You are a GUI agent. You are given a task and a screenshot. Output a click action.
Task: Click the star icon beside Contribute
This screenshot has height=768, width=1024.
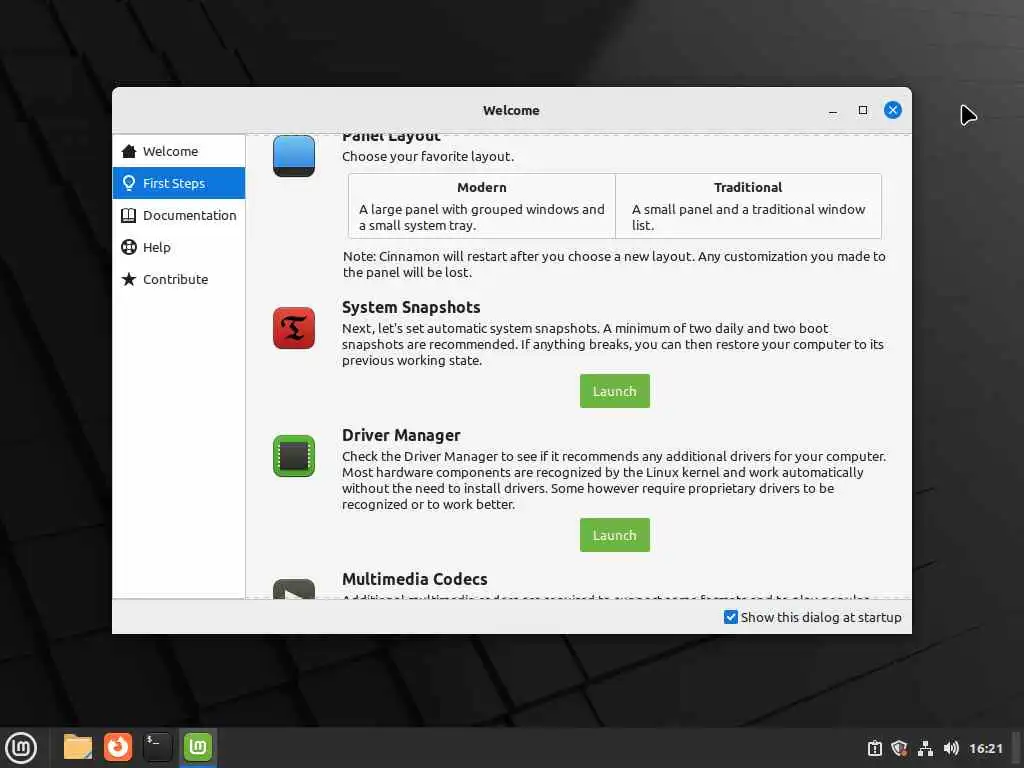129,279
